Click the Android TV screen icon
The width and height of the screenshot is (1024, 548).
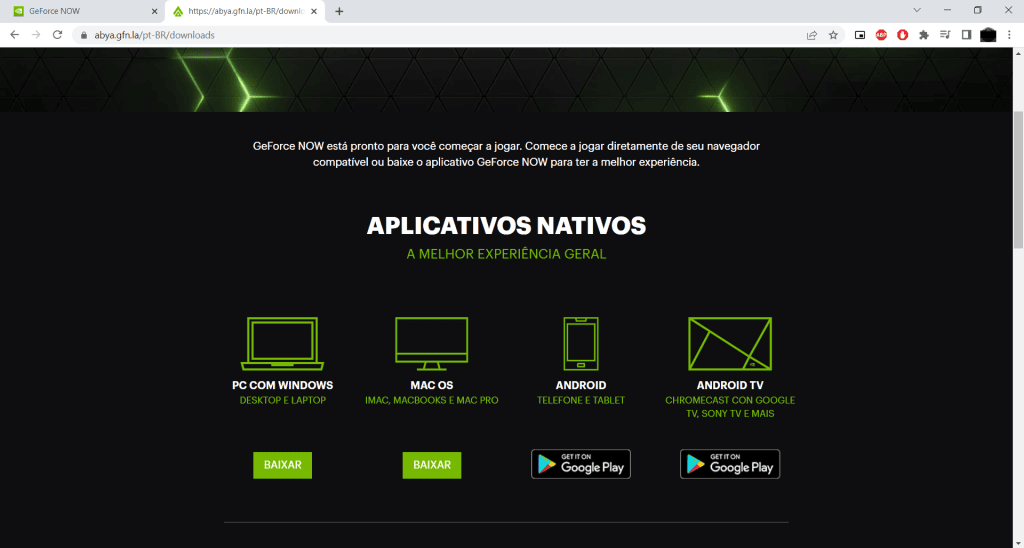click(x=730, y=344)
